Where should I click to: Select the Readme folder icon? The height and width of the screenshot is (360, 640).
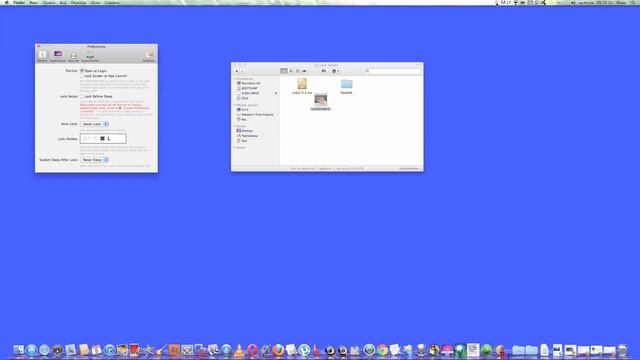347,84
